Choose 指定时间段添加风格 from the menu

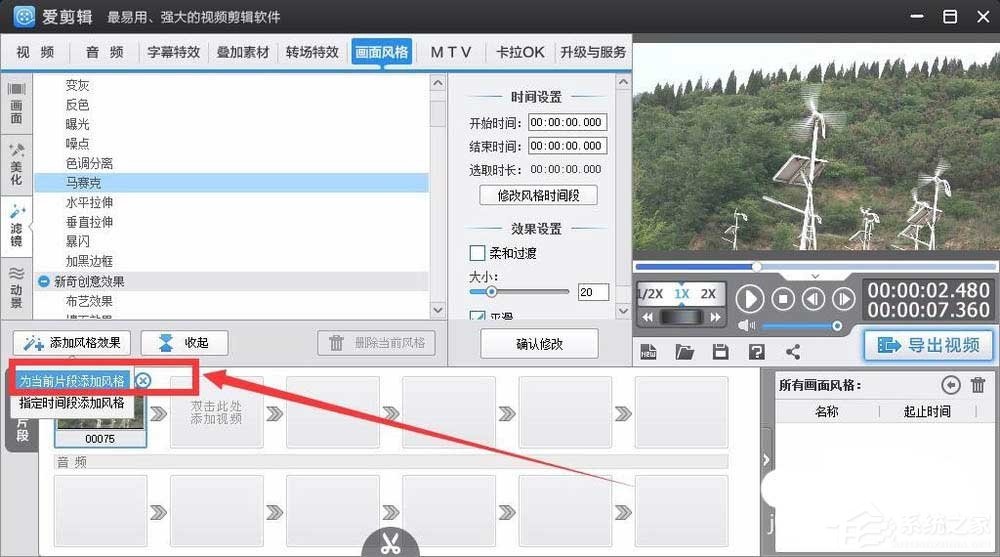point(72,403)
